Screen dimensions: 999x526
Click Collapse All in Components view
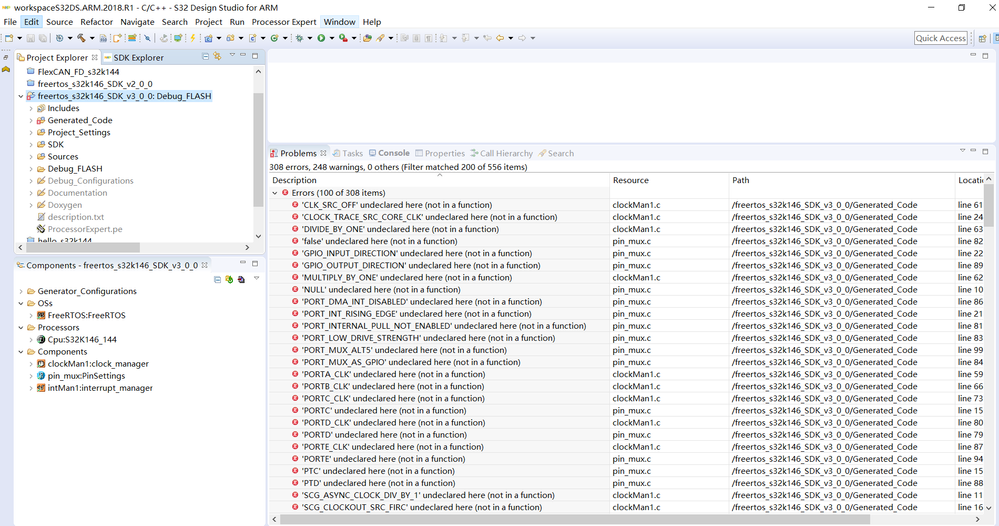coord(217,280)
